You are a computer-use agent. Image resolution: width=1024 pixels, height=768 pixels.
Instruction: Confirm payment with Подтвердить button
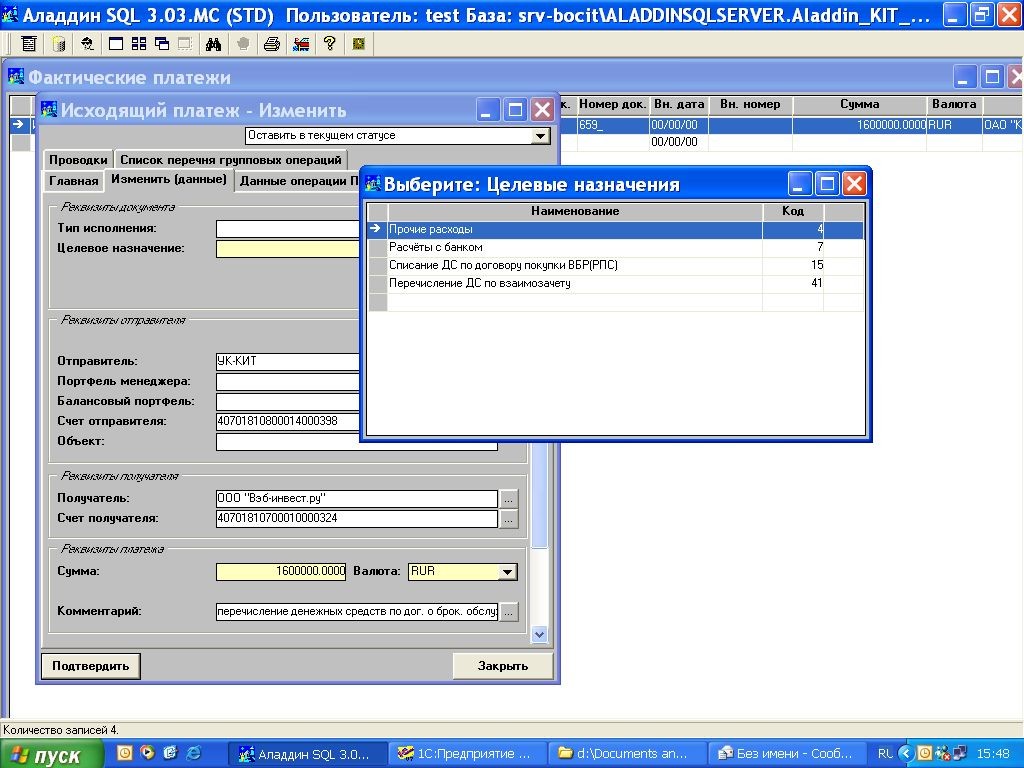click(91, 666)
